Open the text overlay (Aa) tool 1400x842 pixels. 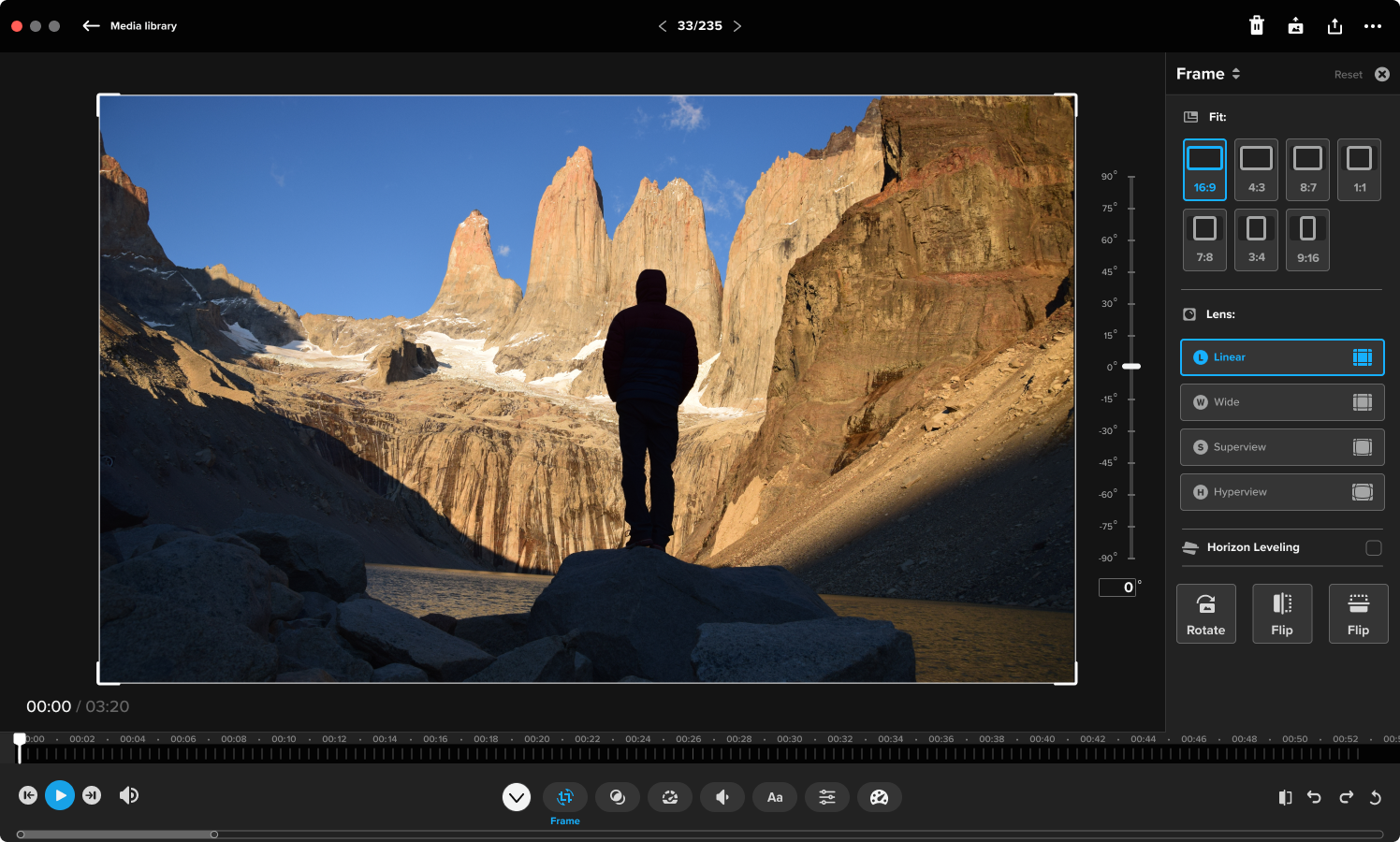pyautogui.click(x=775, y=797)
